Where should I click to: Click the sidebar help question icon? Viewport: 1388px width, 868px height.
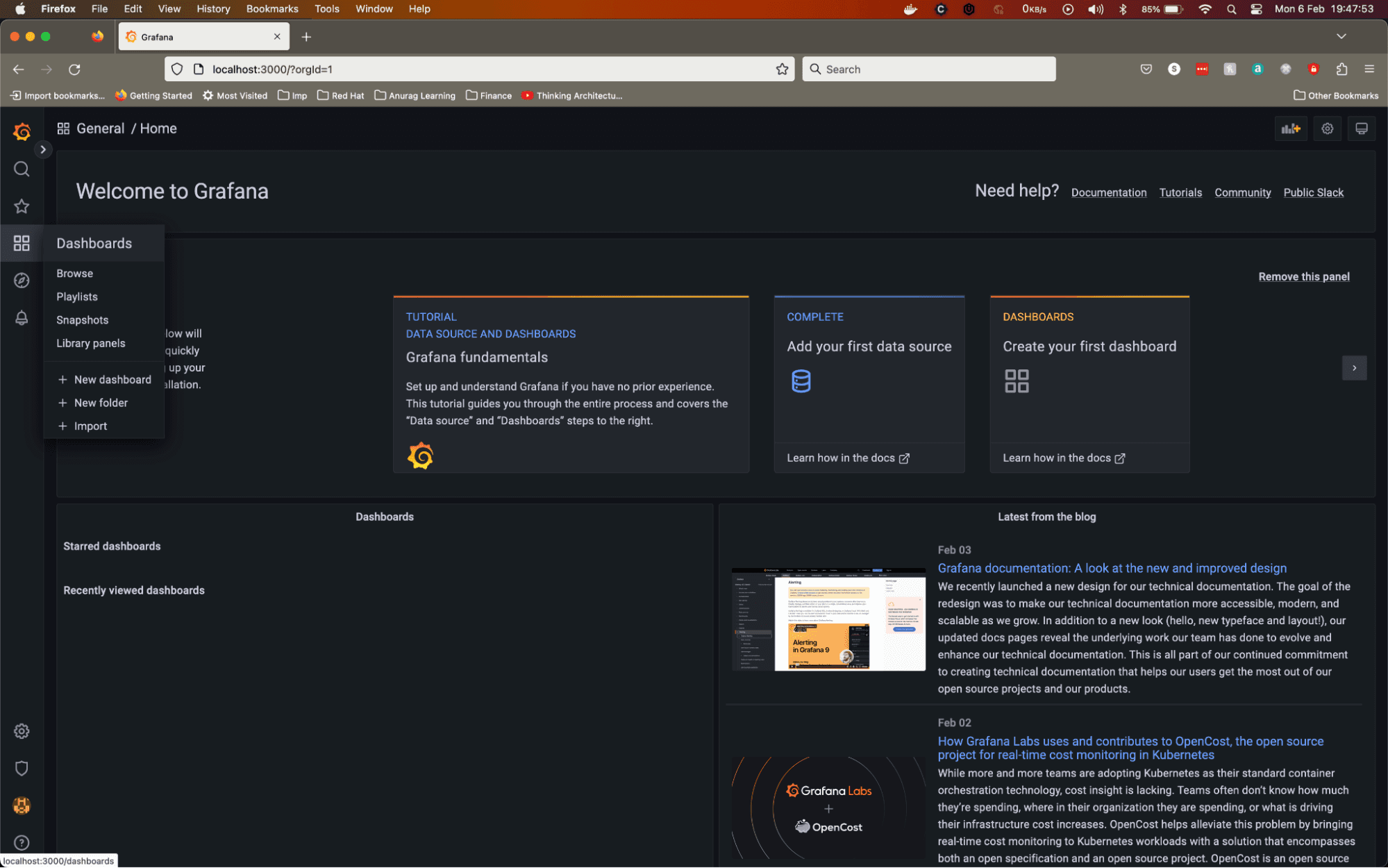pos(22,842)
